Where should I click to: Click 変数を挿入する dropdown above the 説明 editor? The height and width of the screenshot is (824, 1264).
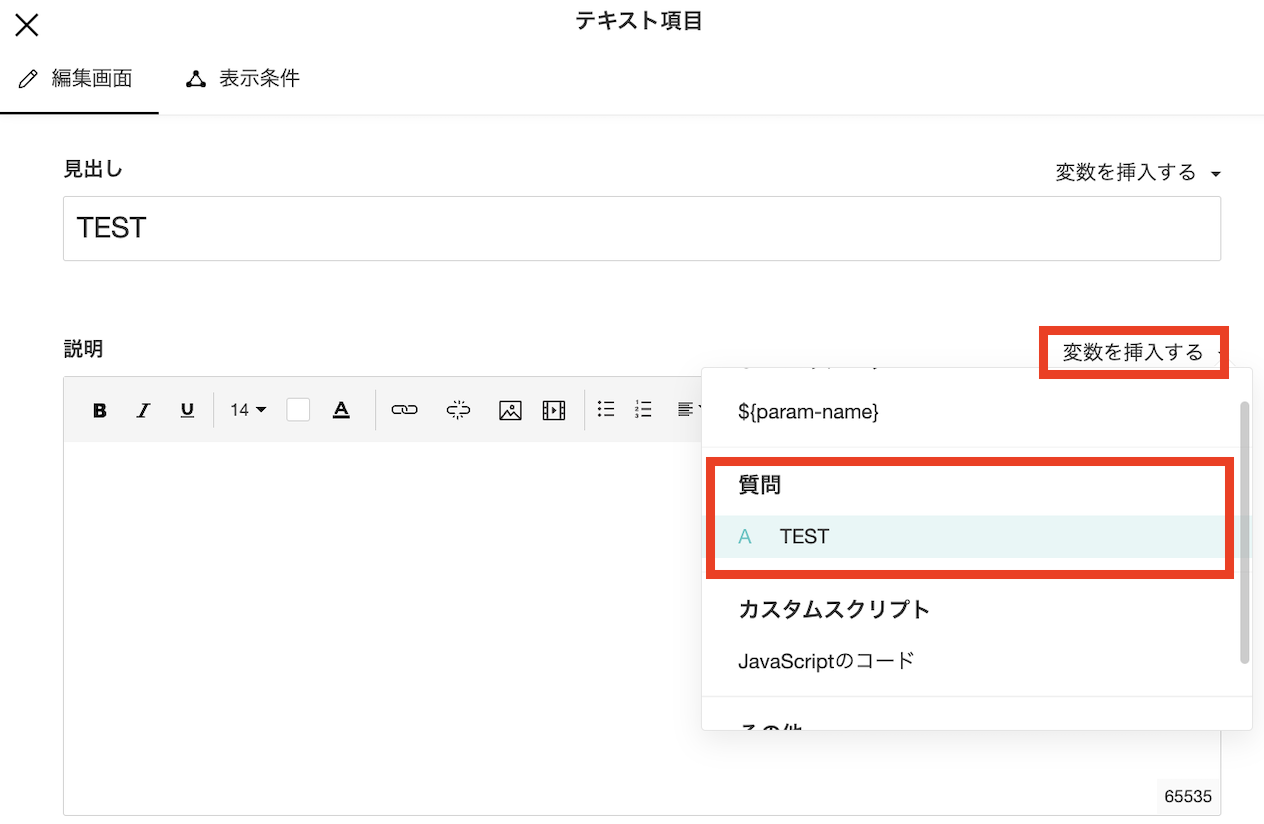(1135, 352)
